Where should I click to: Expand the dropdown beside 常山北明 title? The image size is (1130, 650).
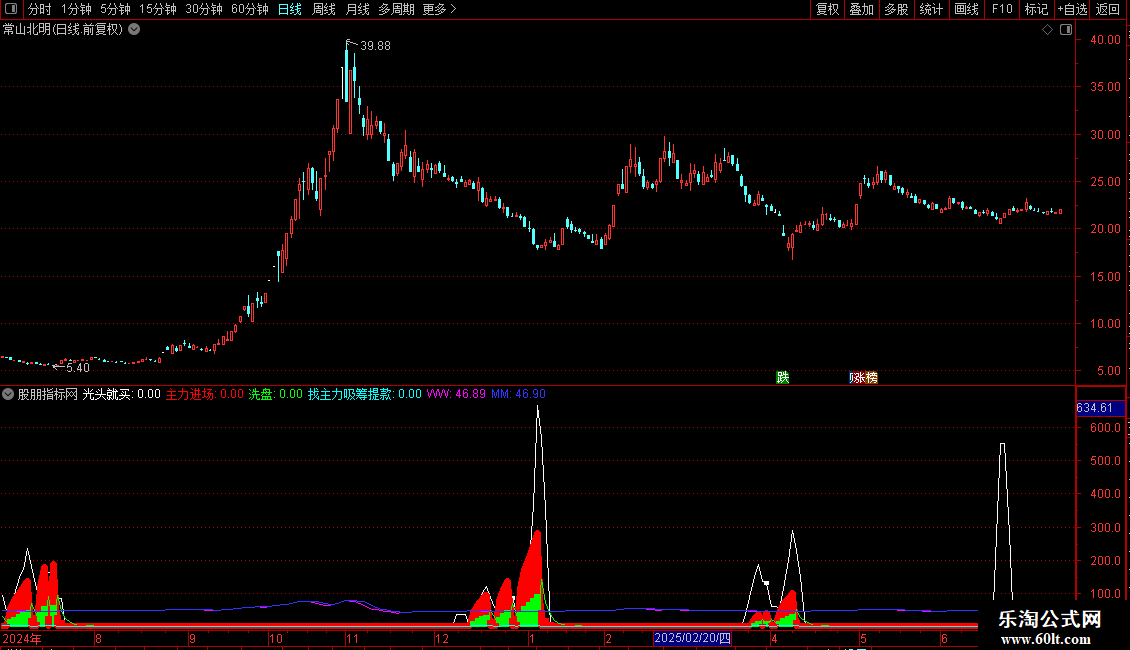(134, 30)
